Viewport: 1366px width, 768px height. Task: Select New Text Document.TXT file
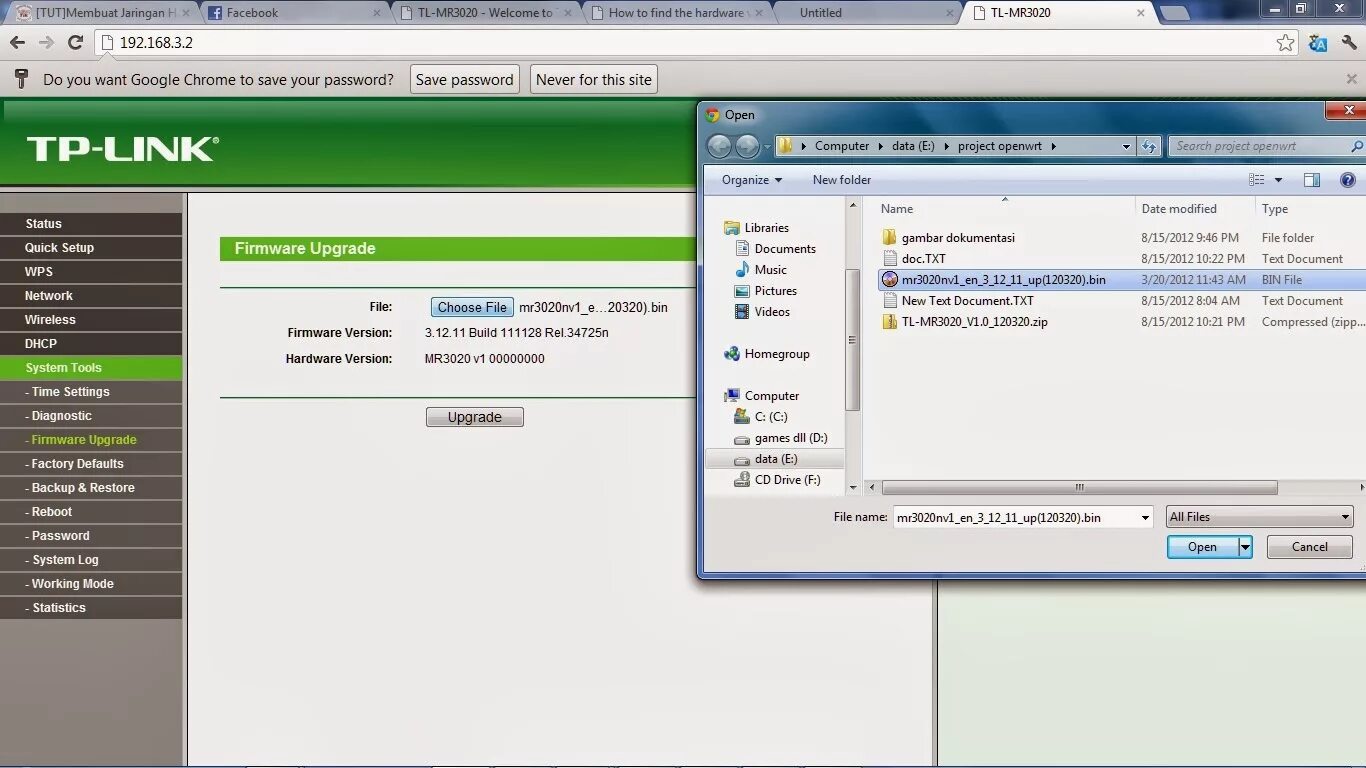[967, 301]
